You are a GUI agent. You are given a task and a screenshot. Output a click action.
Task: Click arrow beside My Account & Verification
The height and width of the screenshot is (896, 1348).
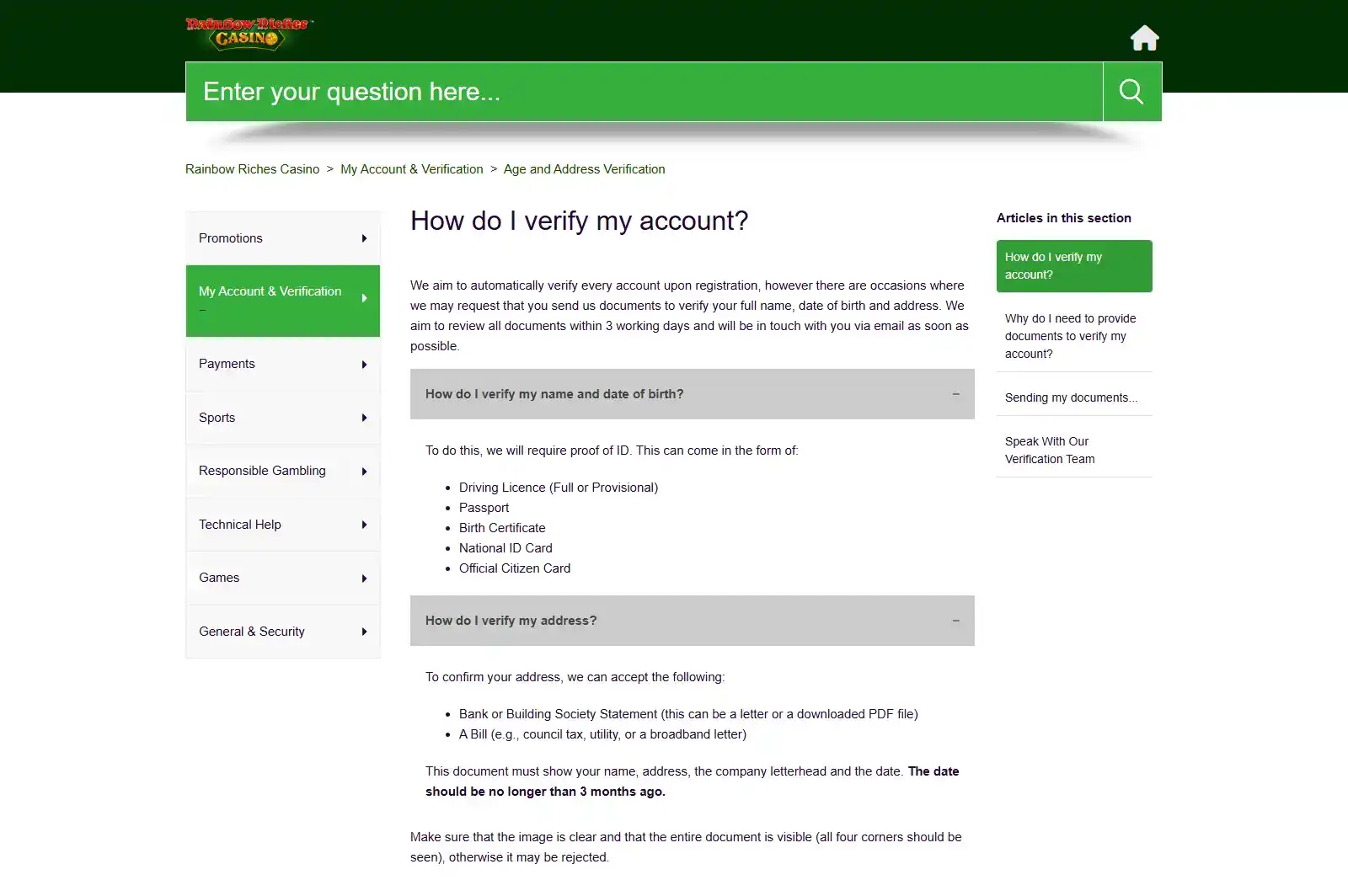pyautogui.click(x=364, y=298)
